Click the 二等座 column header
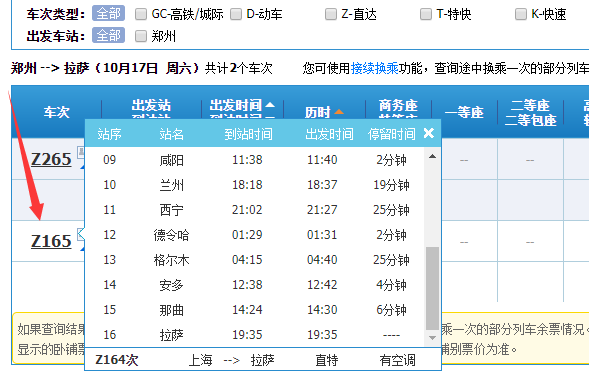Screen dimensions: 589x384 tap(530, 105)
